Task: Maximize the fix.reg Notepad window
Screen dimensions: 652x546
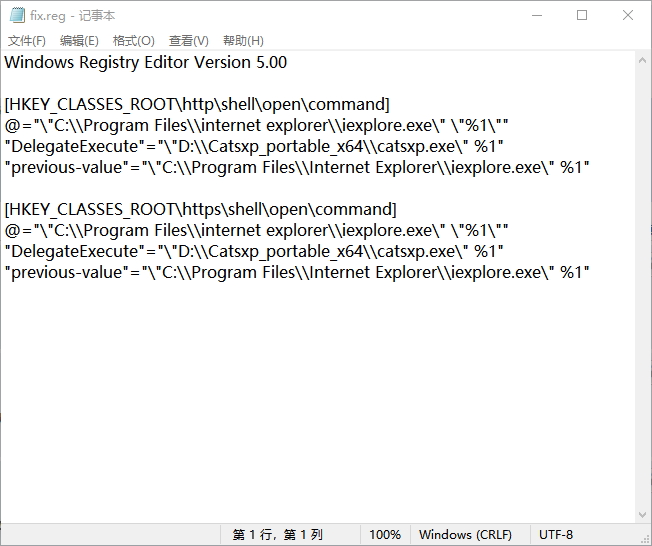Action: pos(582,15)
